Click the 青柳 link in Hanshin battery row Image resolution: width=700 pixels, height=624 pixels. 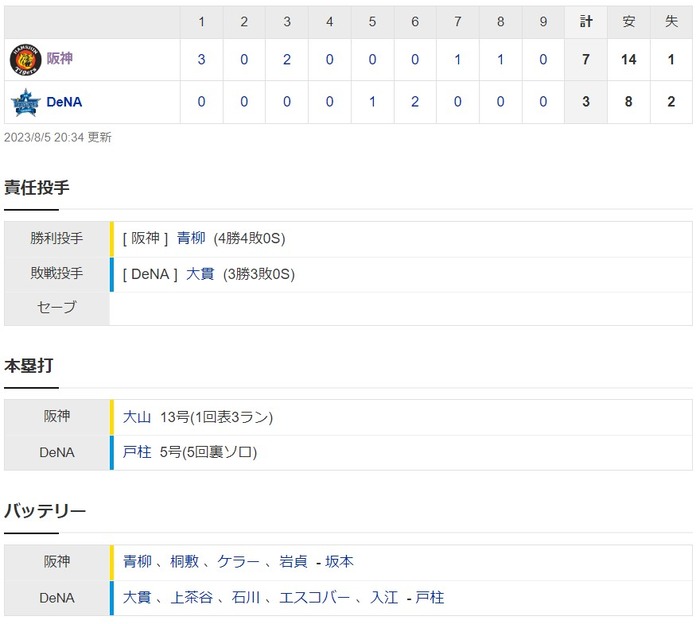(x=137, y=562)
